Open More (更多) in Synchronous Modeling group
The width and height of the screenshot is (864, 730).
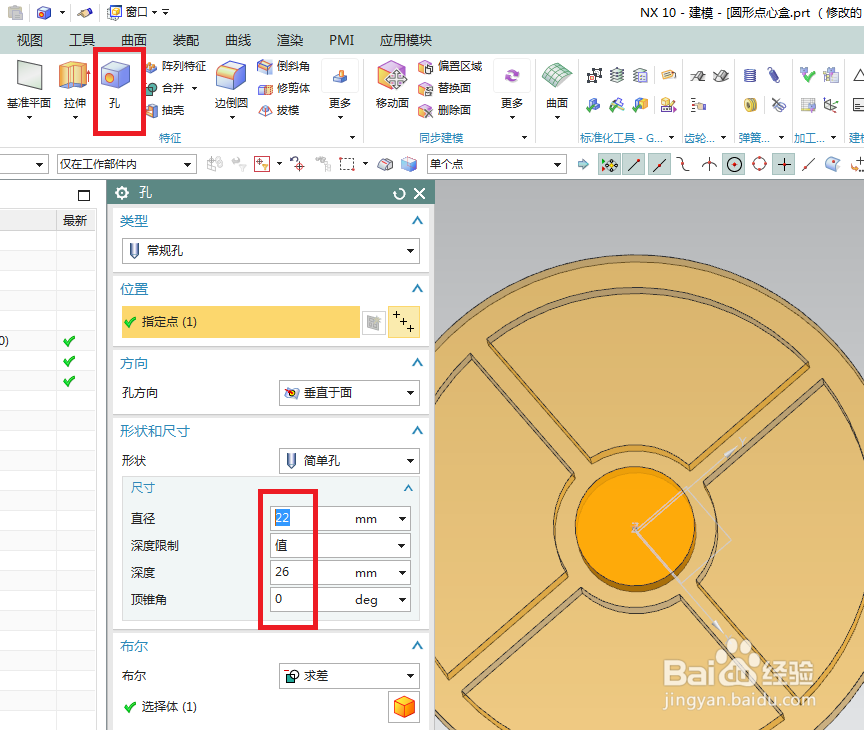click(511, 91)
